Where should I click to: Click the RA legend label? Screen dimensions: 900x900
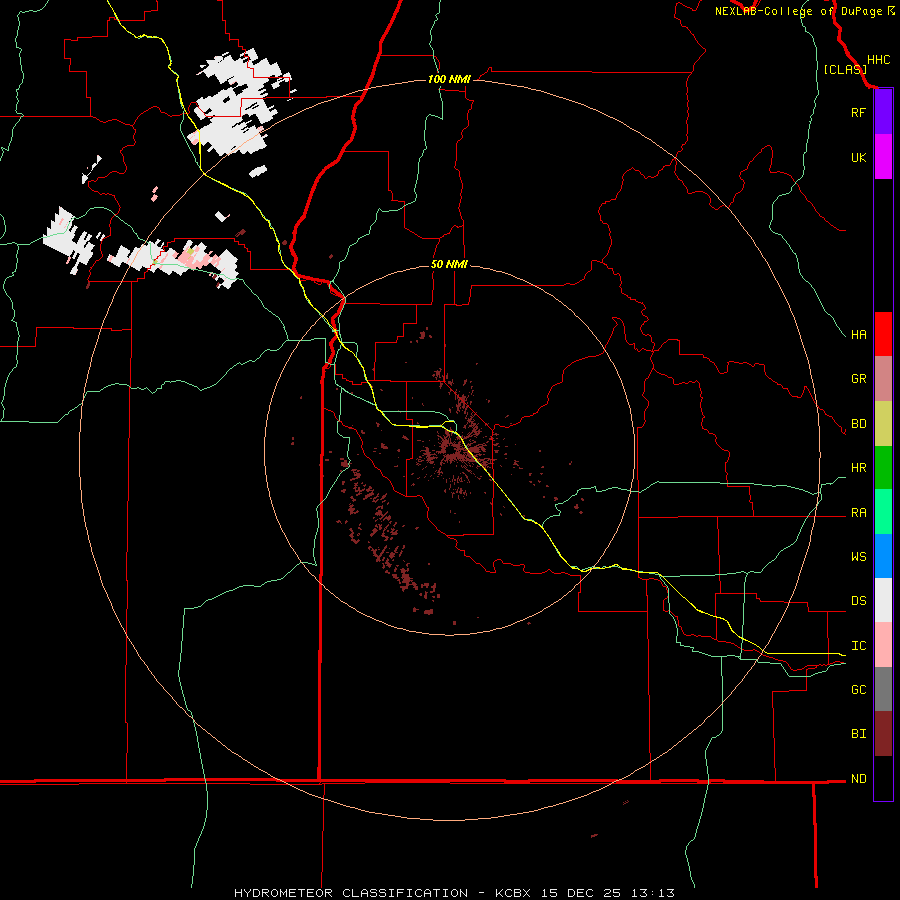point(858,512)
